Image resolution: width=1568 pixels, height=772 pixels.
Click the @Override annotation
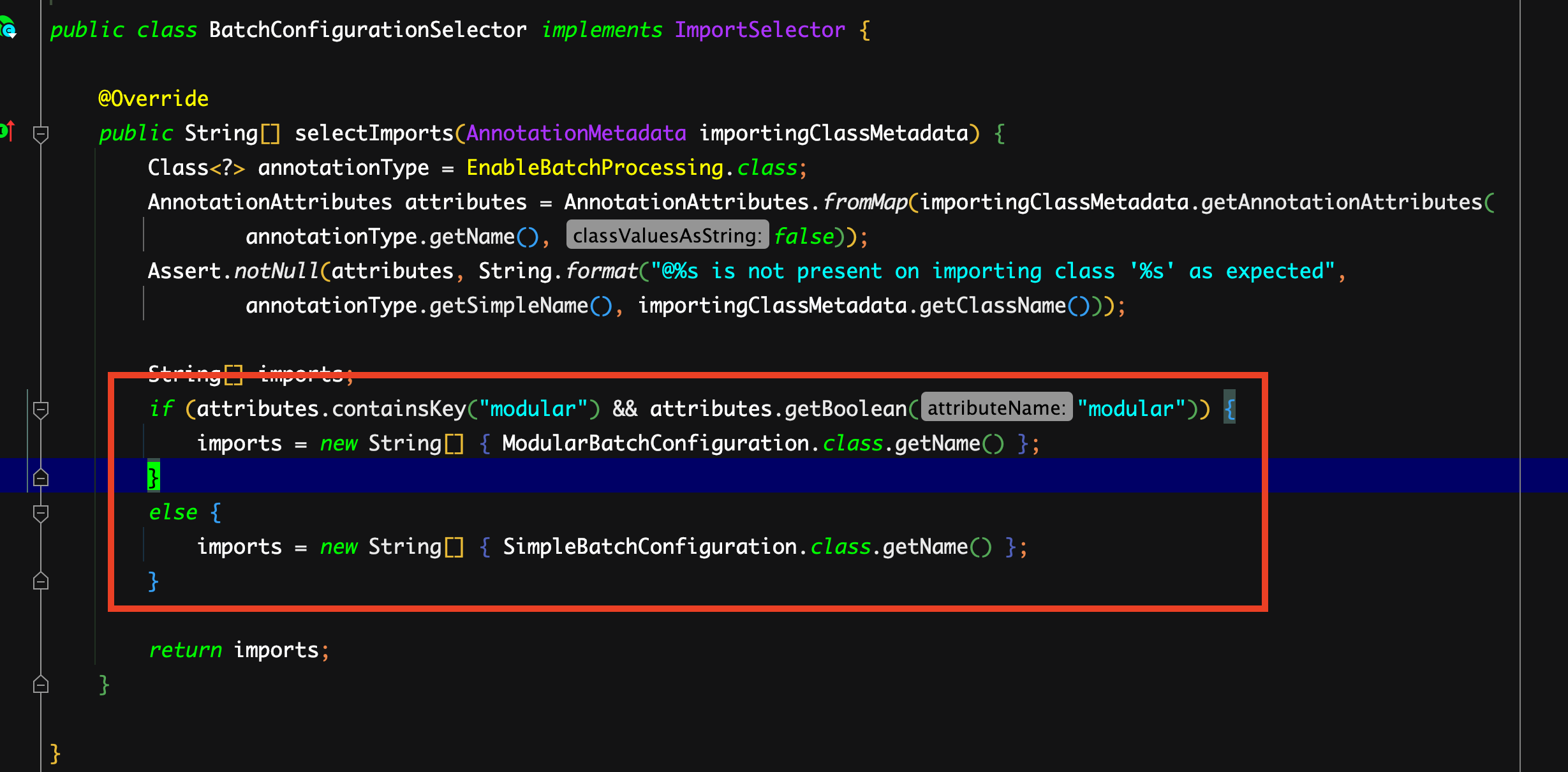coord(153,98)
